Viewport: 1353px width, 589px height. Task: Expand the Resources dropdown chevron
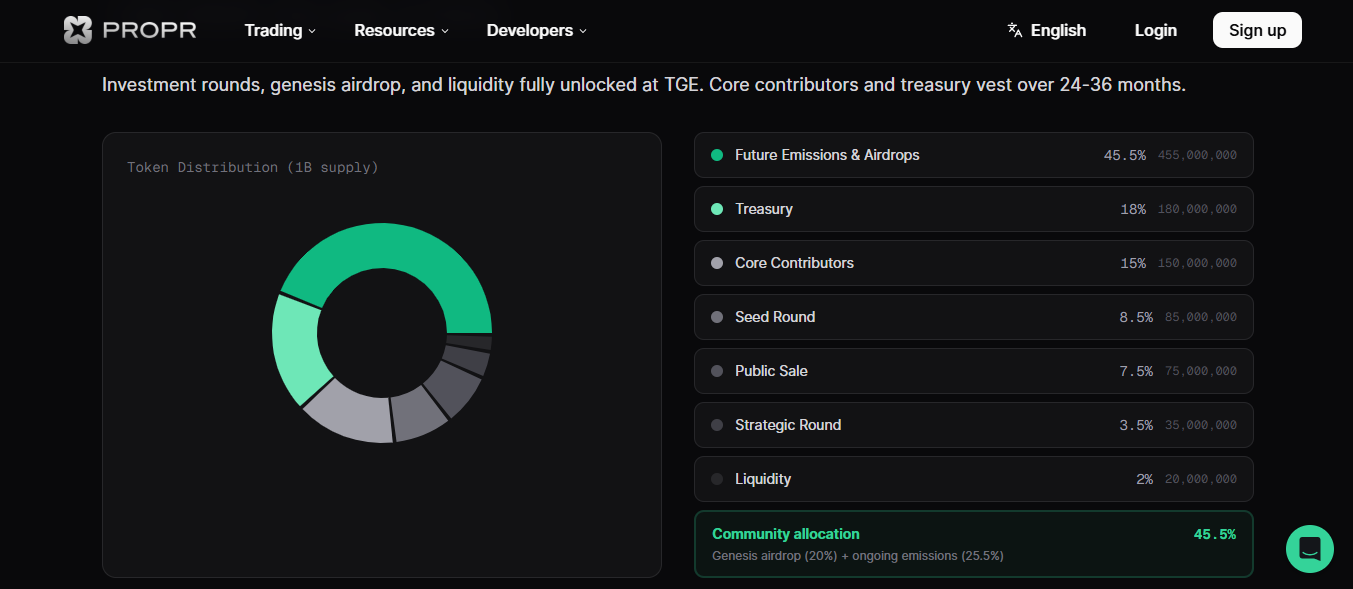pos(444,31)
